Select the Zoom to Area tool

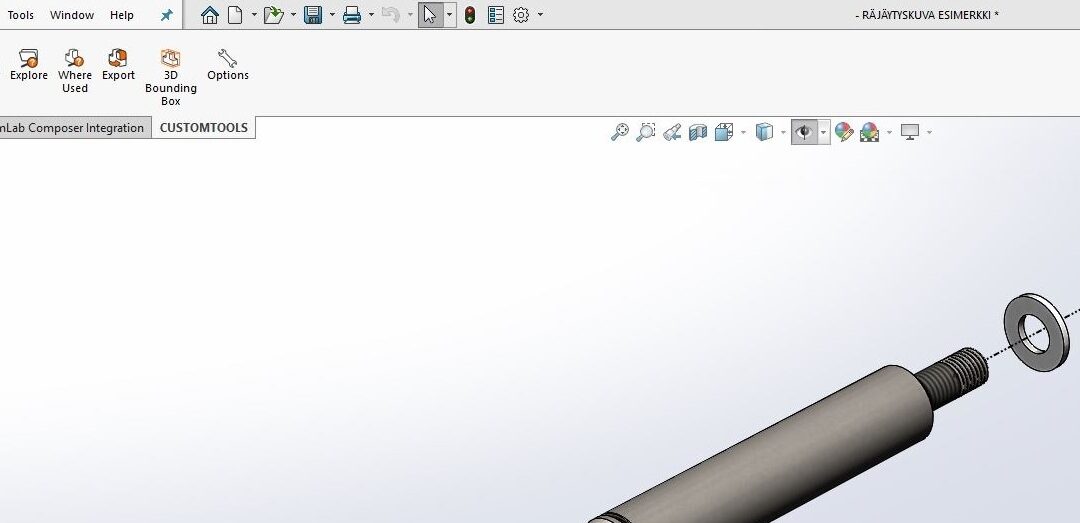646,132
